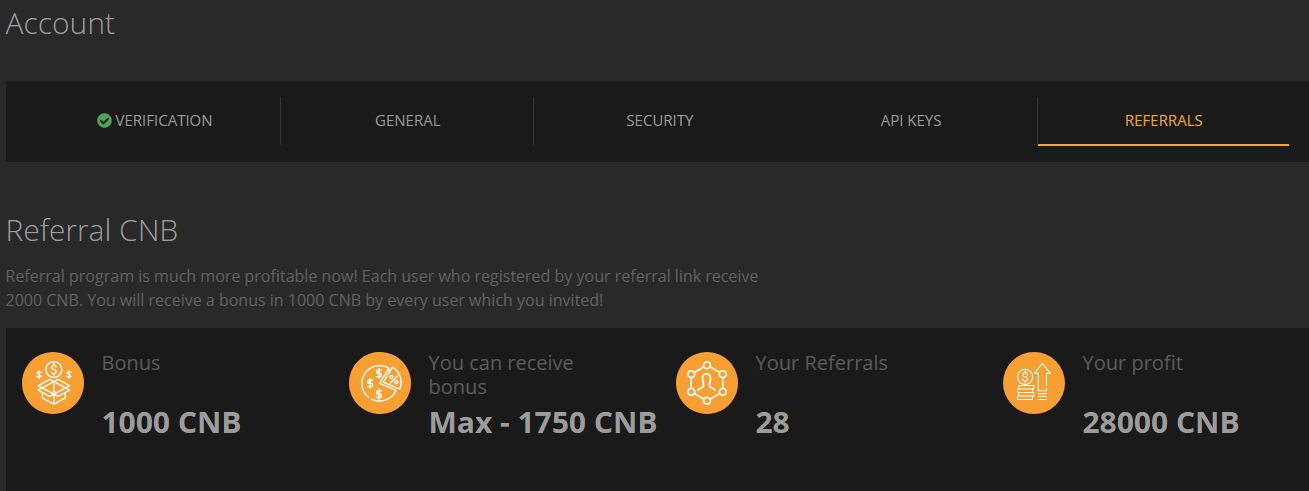Click the 1000 CNB bonus value
The image size is (1309, 491).
coord(172,423)
